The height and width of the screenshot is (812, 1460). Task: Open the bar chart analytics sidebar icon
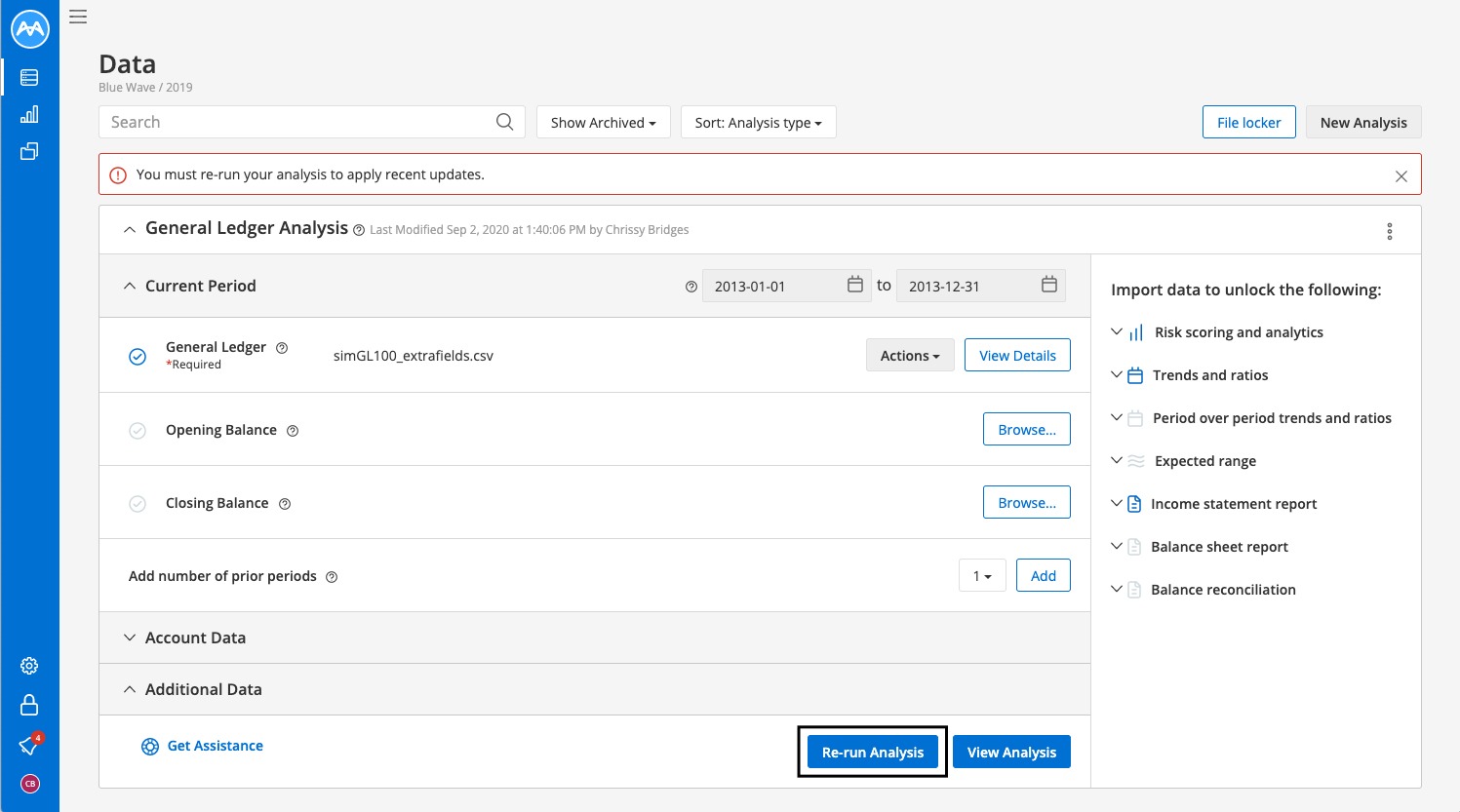(x=29, y=114)
